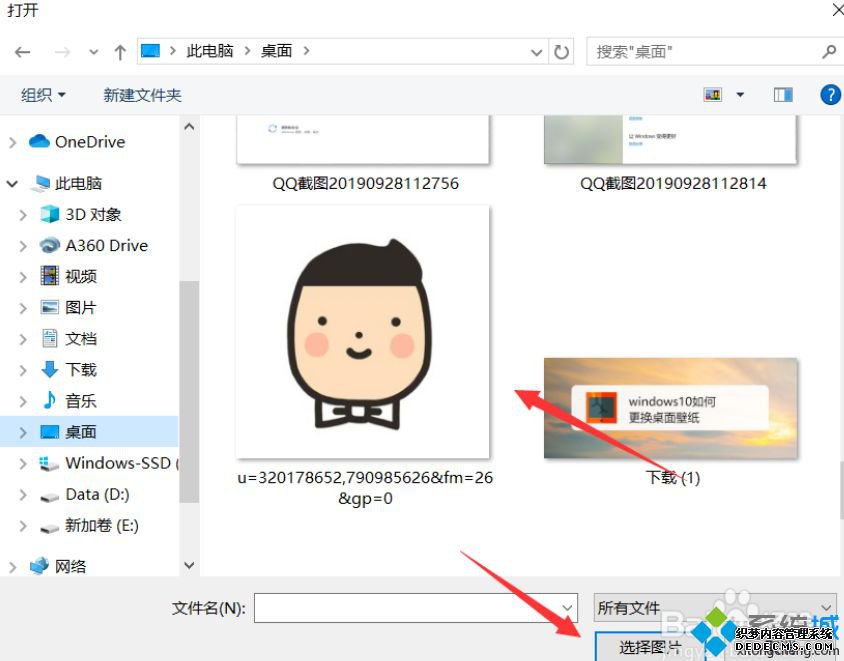The width and height of the screenshot is (844, 661).
Task: Open Windows-SSD drive in sidebar
Action: click(108, 463)
